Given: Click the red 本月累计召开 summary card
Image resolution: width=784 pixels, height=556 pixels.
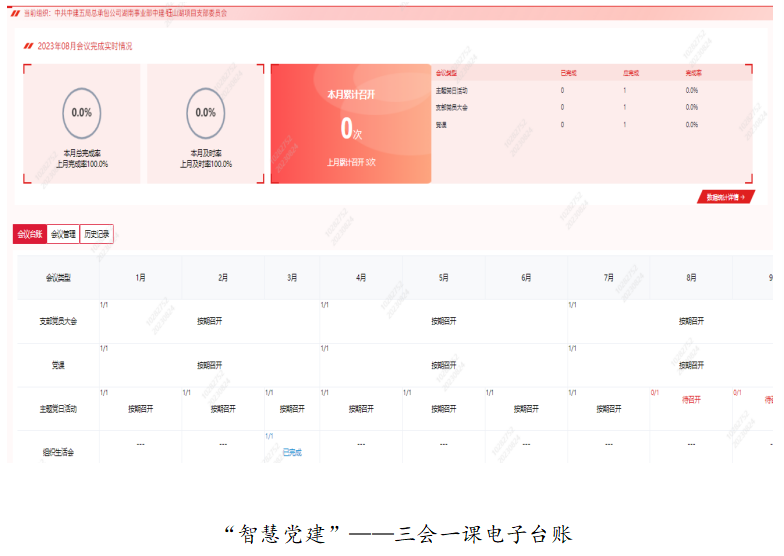Looking at the screenshot, I should point(351,124).
